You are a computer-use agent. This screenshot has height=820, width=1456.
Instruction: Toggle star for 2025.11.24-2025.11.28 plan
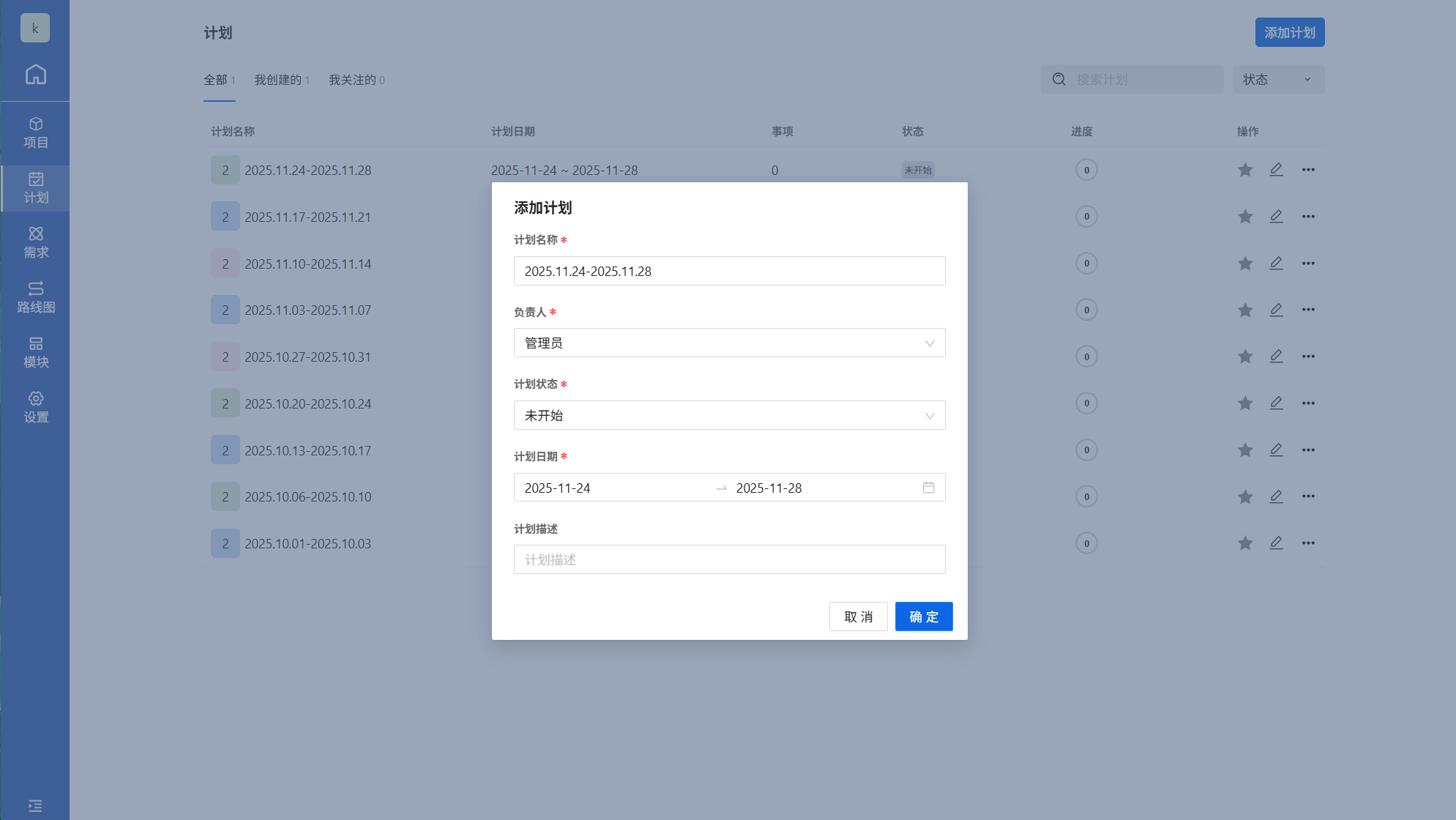tap(1244, 170)
